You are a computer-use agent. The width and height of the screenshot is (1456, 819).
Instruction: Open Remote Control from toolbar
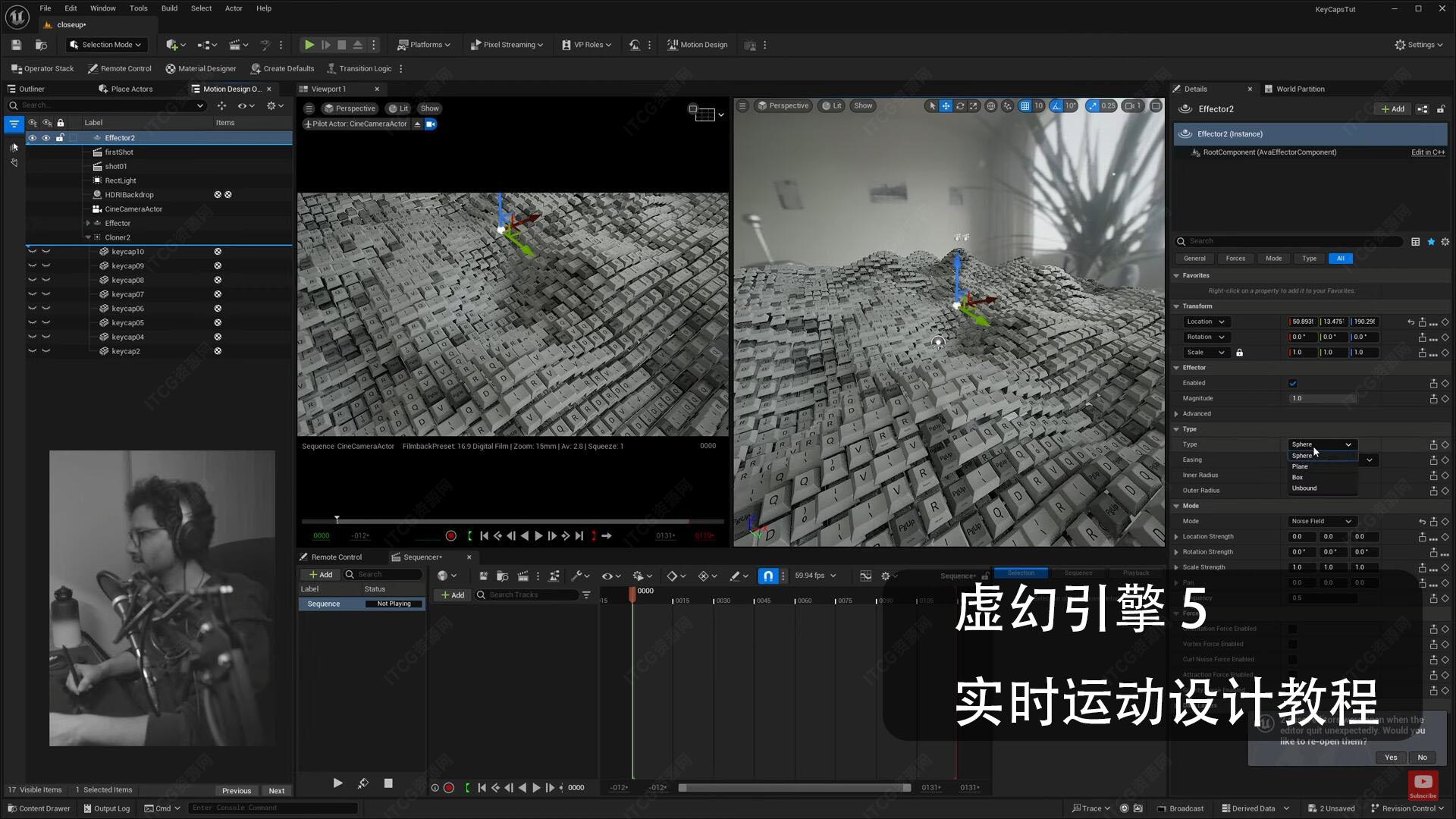[x=120, y=68]
